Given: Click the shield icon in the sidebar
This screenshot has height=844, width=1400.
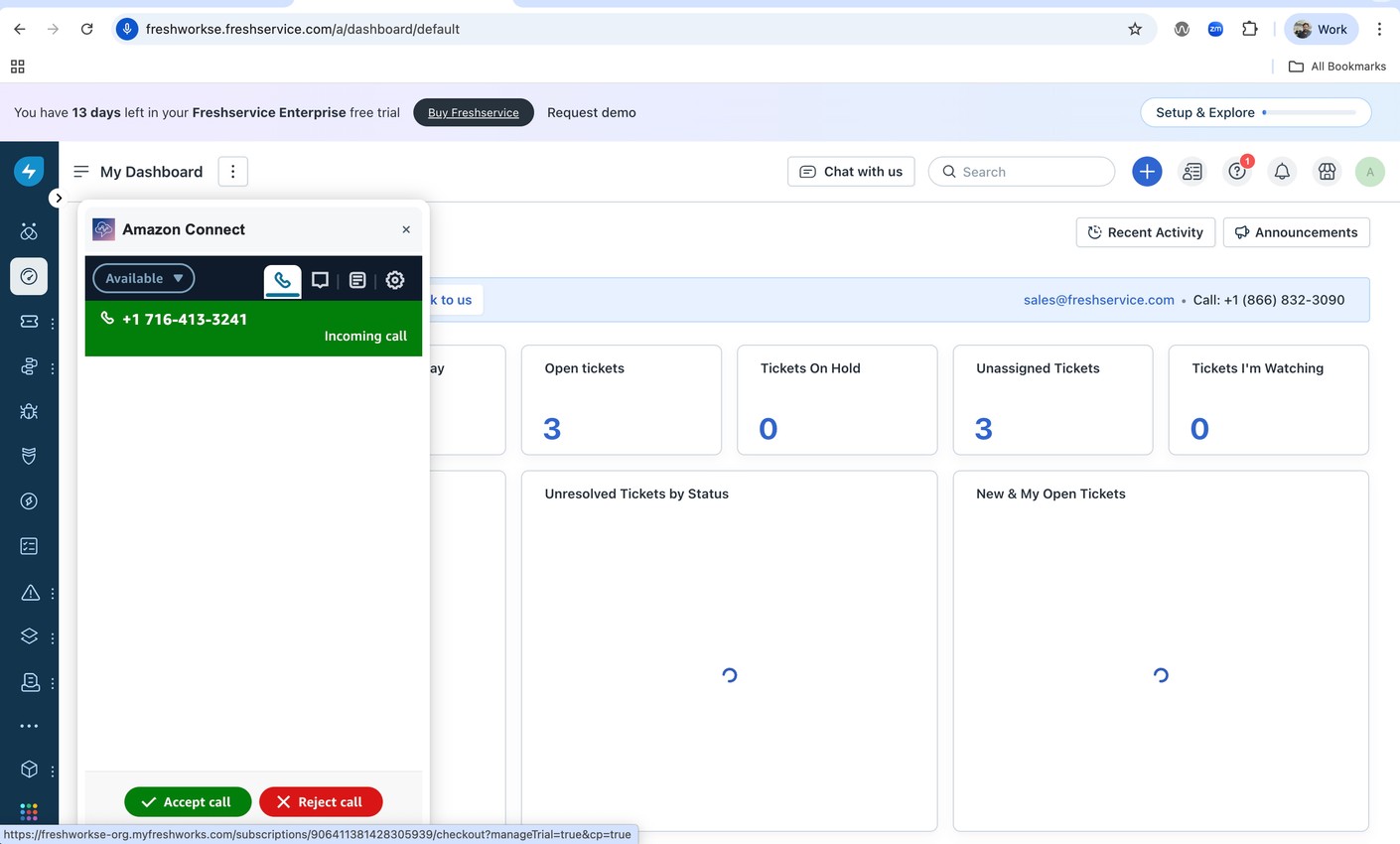Looking at the screenshot, I should tap(29, 455).
